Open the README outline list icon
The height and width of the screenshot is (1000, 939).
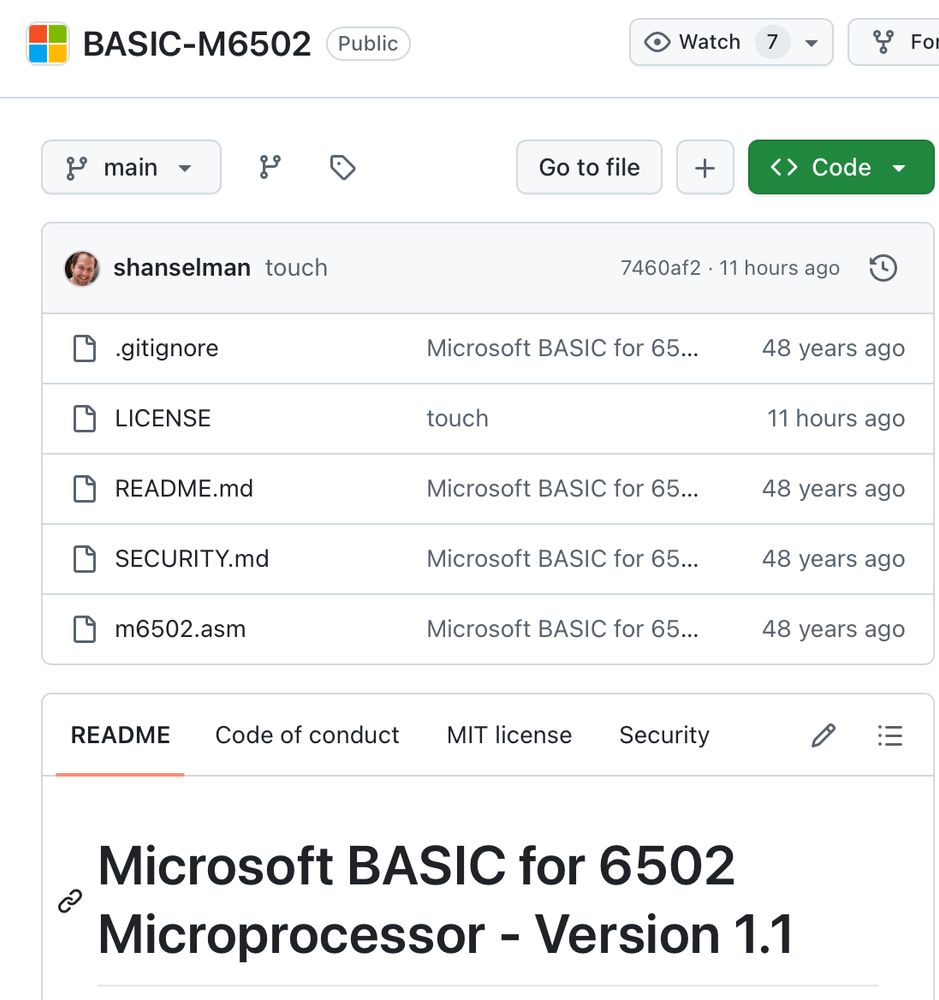889,735
